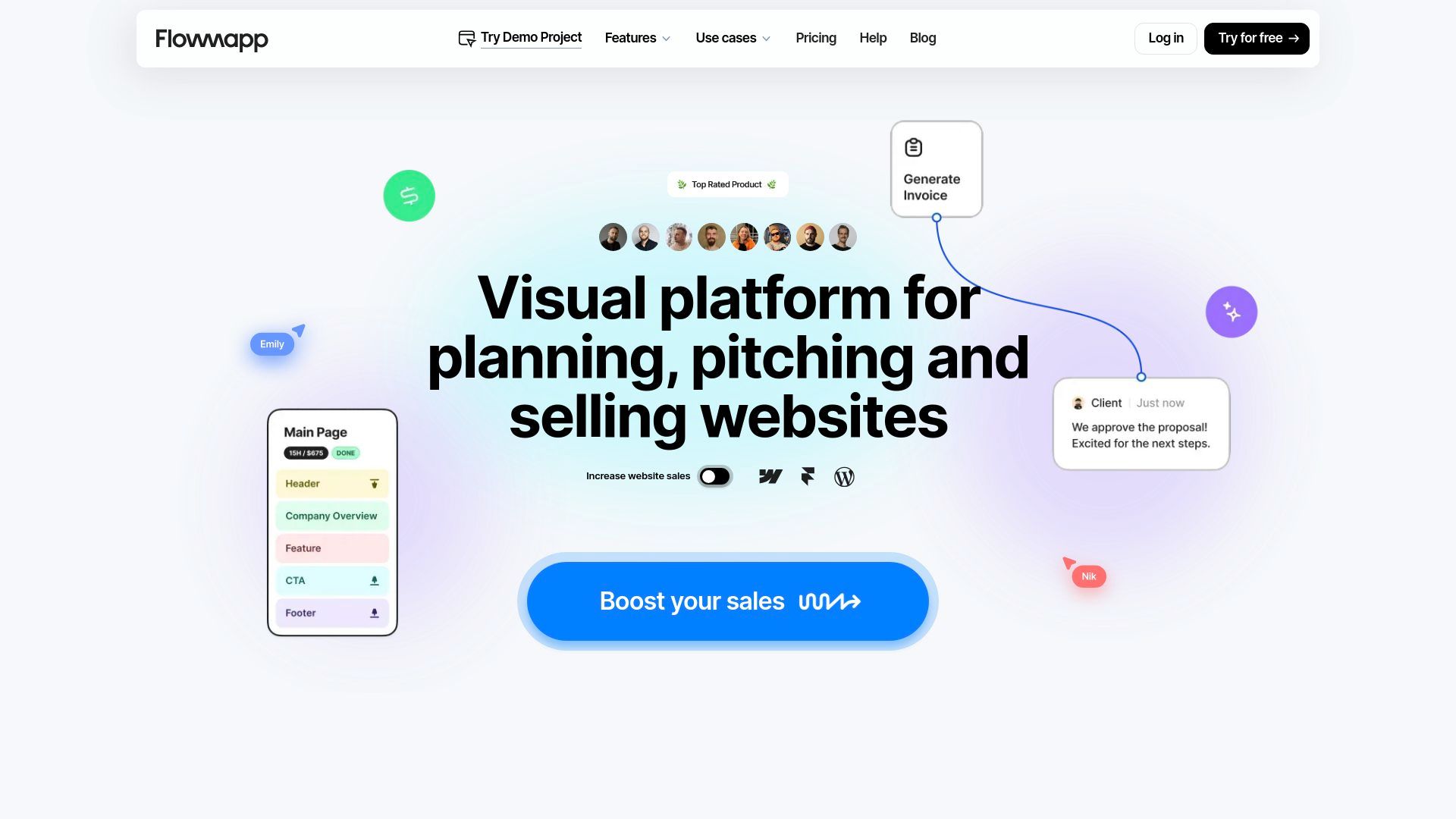
Task: Click the Try Demo Project icon
Action: point(465,38)
